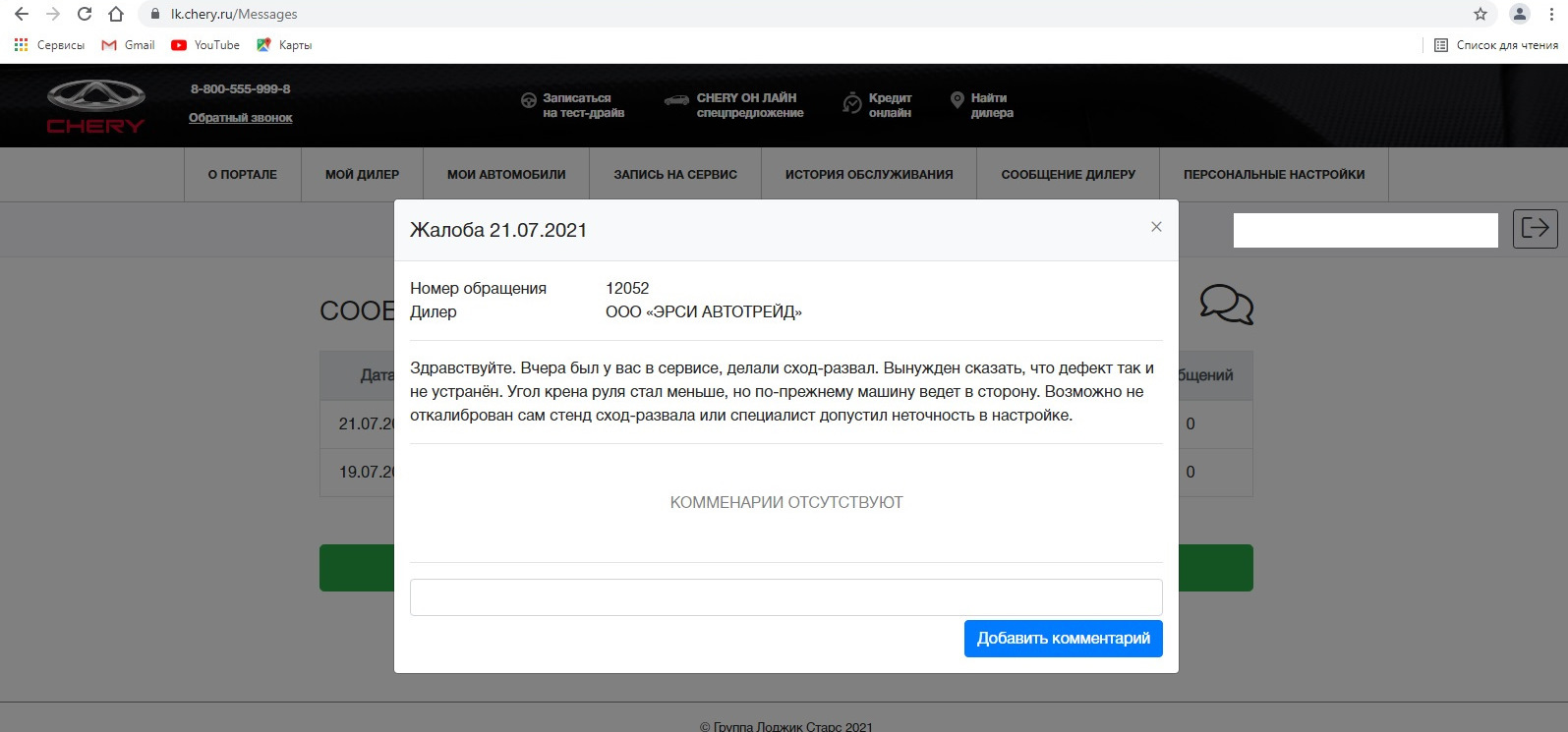Go back with the browser back arrow
The image size is (1568, 732).
tap(22, 14)
